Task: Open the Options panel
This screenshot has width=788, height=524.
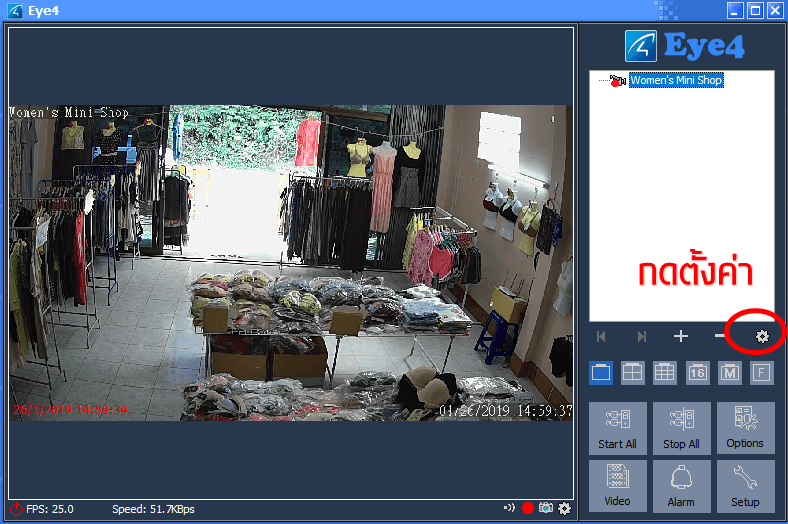Action: click(745, 428)
